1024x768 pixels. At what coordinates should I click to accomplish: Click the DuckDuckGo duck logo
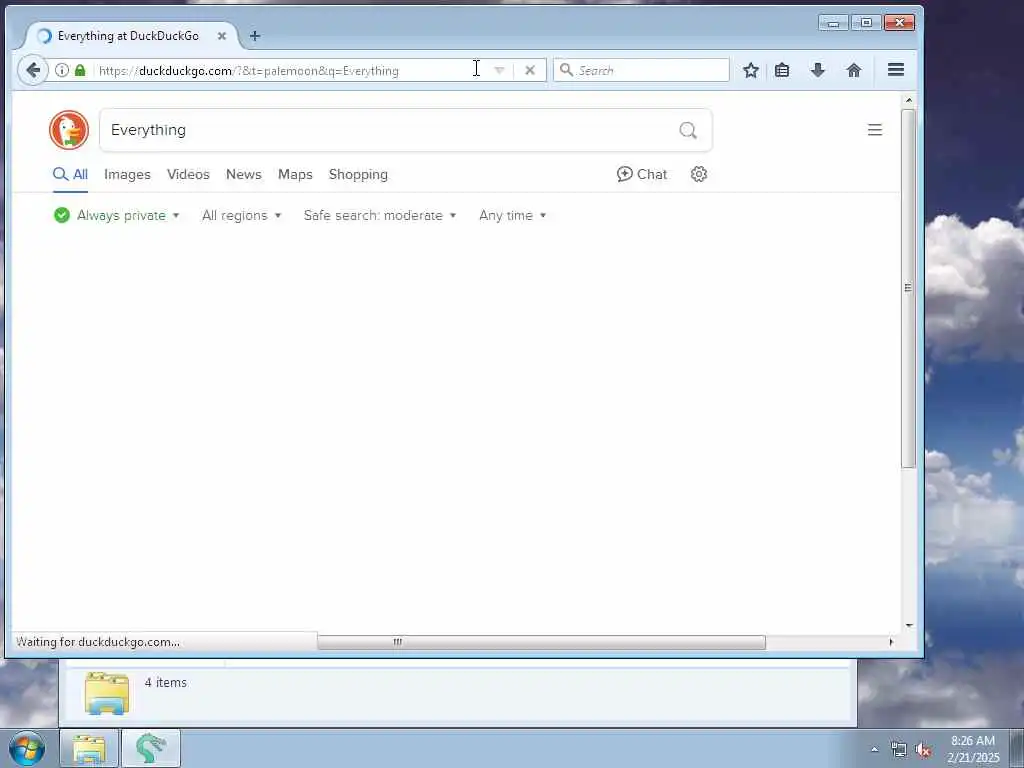point(69,130)
